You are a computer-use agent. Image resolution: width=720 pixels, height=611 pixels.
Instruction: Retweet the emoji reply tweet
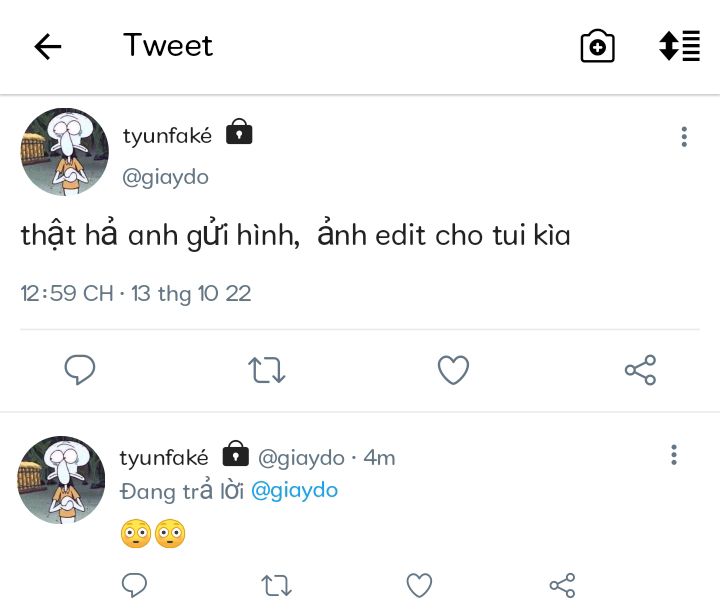pyautogui.click(x=276, y=585)
